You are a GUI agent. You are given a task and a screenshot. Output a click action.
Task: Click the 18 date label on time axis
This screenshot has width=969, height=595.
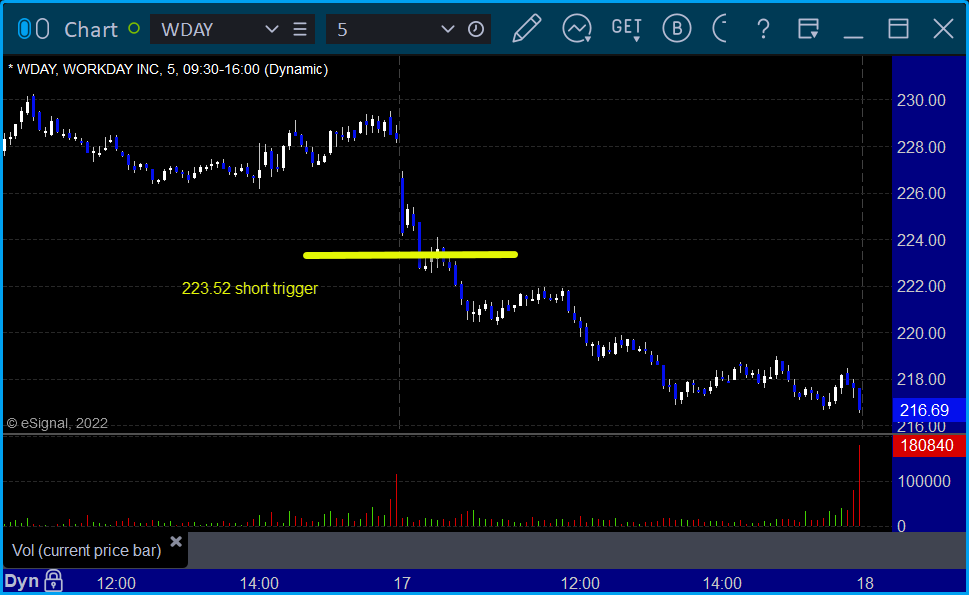pyautogui.click(x=865, y=583)
